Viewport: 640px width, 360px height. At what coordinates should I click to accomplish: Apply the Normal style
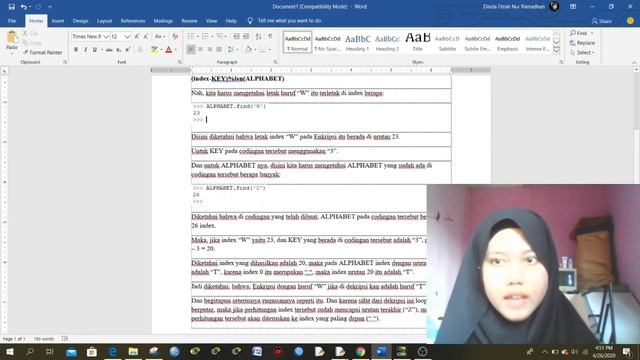(297, 42)
